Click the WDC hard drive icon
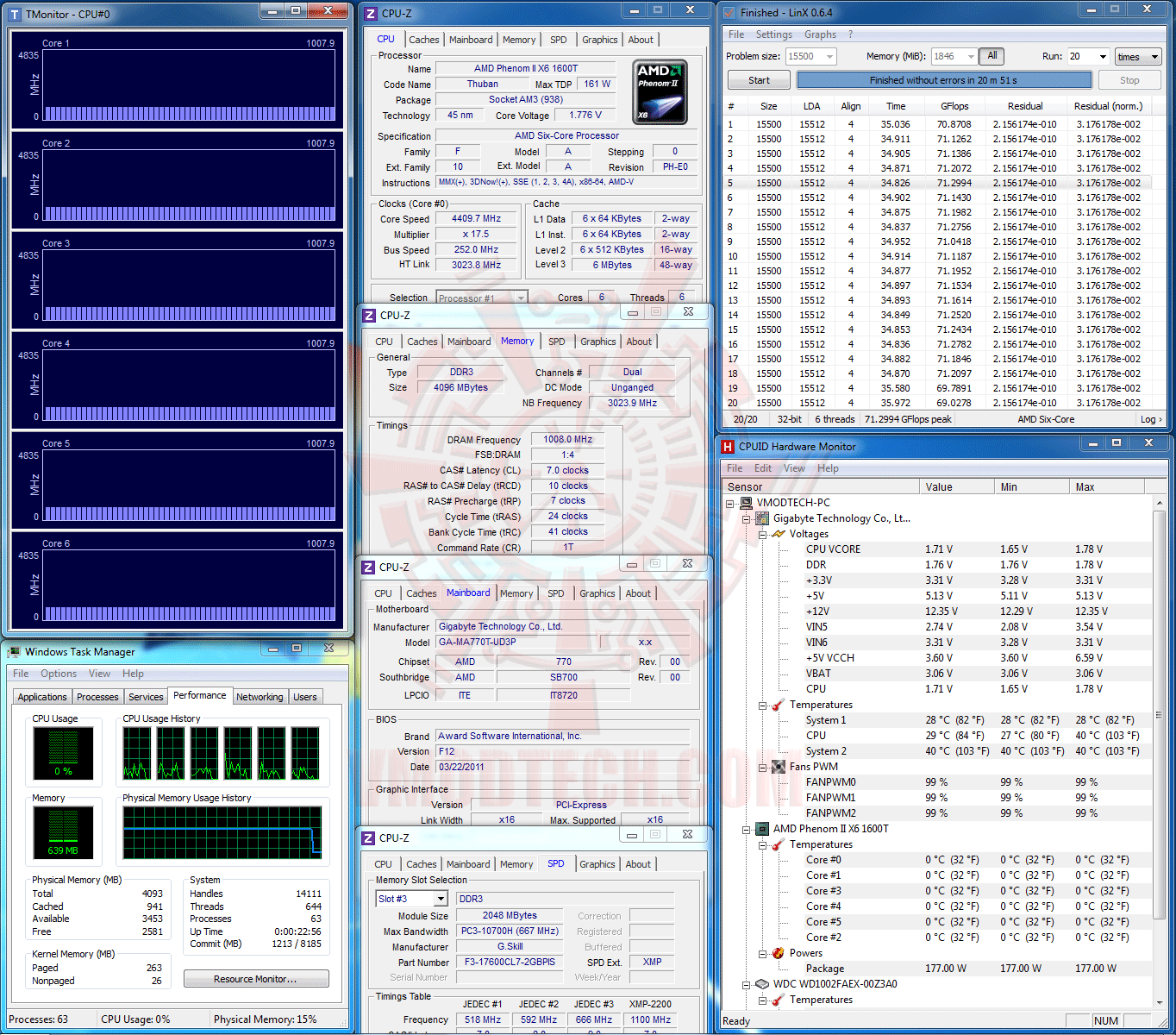This screenshot has width=1176, height=1035. coord(762,984)
